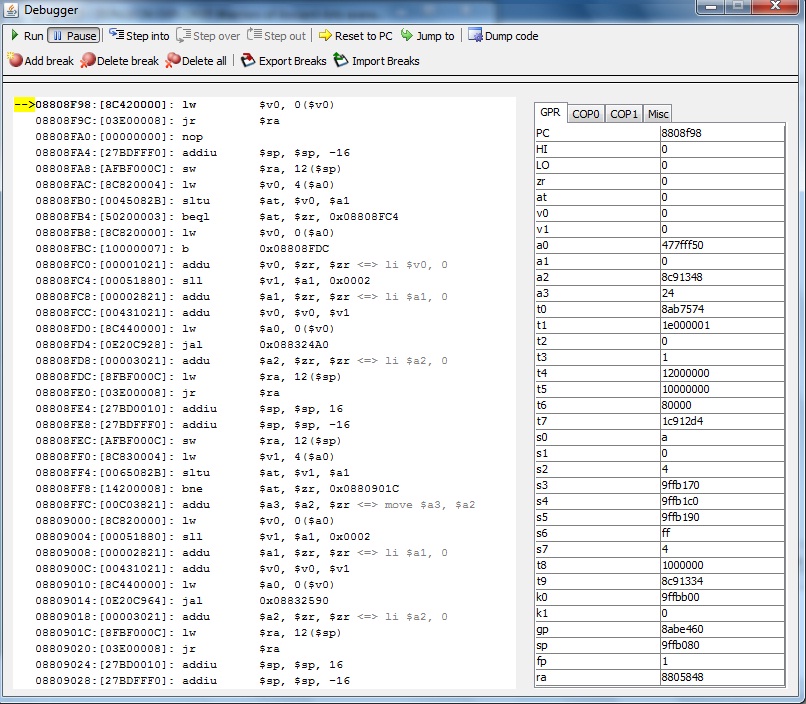The height and width of the screenshot is (704, 806).
Task: Select the Misc tab
Action: coord(658,114)
